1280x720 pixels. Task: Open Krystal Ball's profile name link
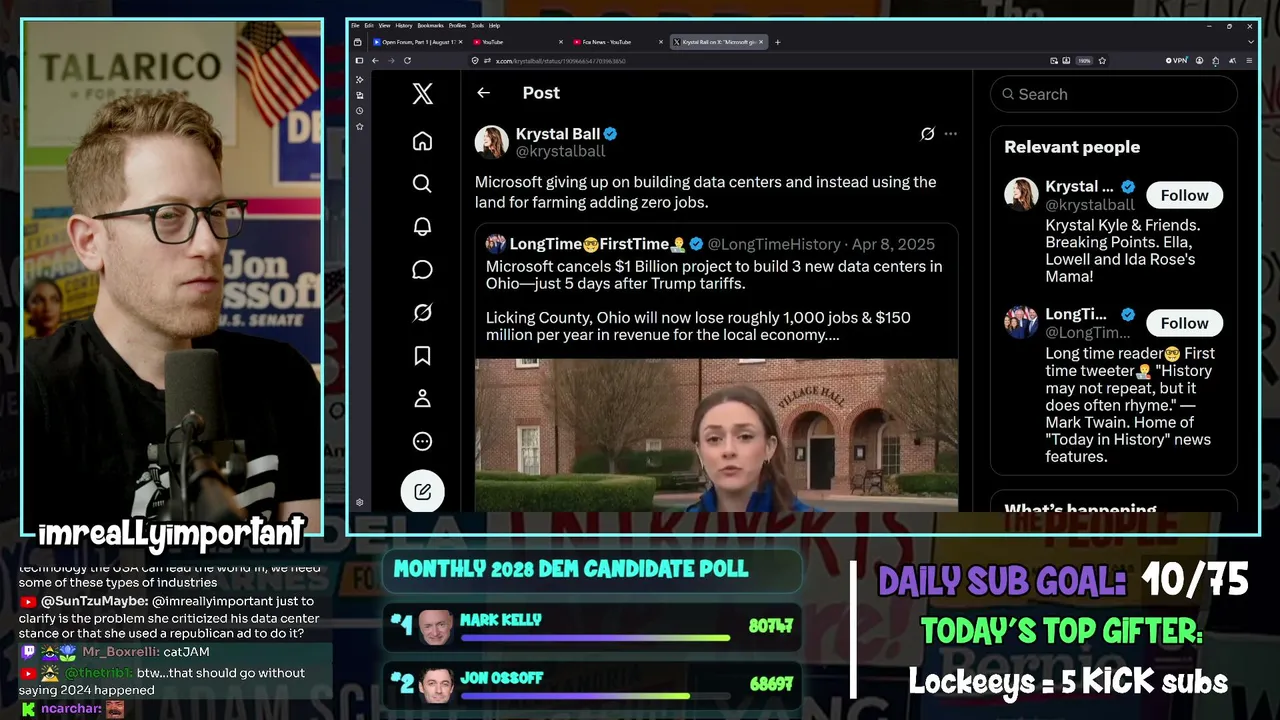tap(557, 134)
